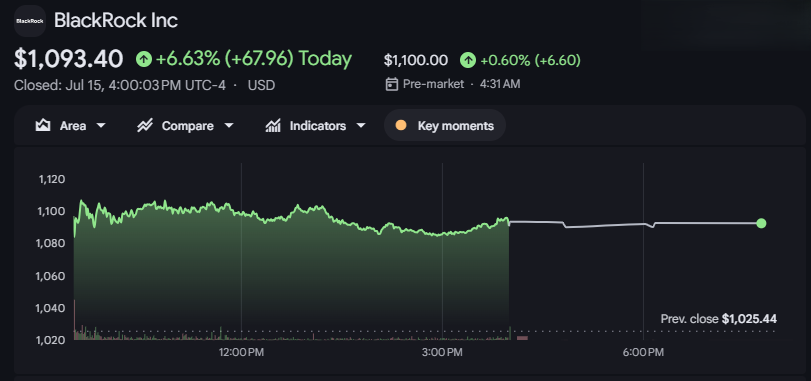Click the 12:00 PM time axis label
The image size is (811, 381).
[242, 353]
